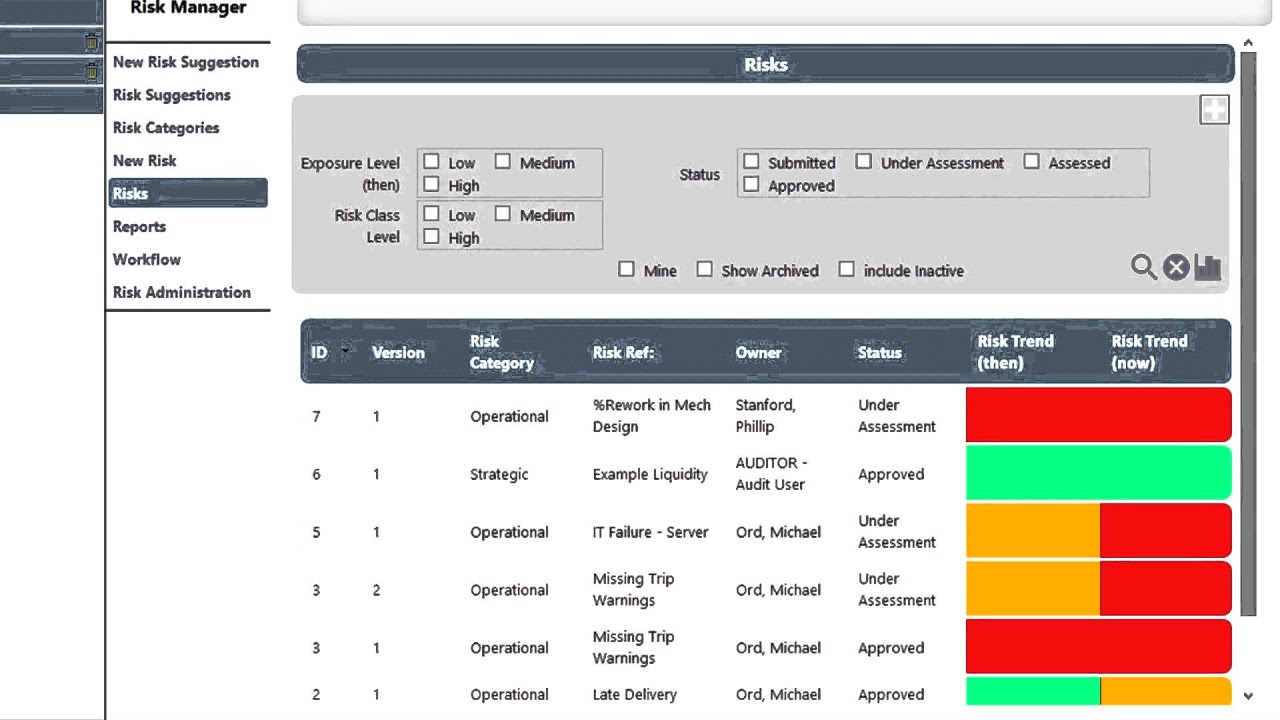This screenshot has width=1280, height=720.
Task: Tick the Exposure Level High checkbox
Action: [x=431, y=184]
